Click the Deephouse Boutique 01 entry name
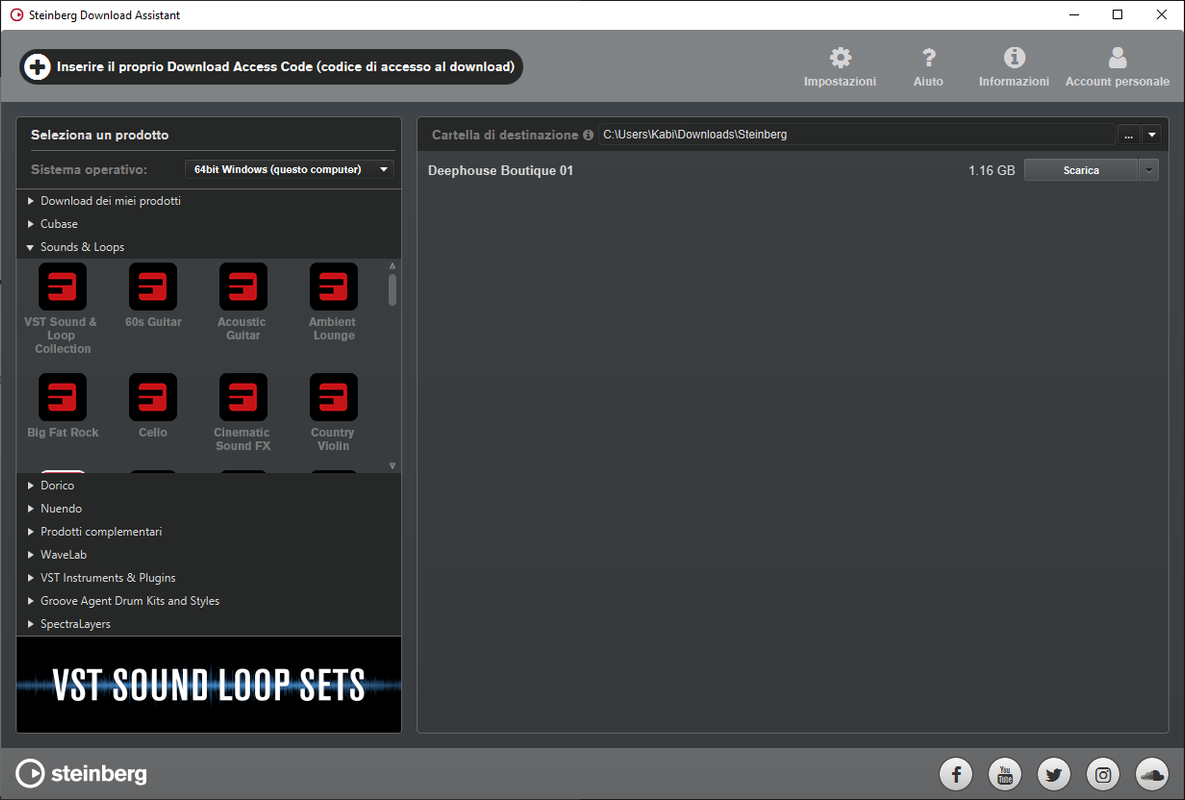This screenshot has width=1185, height=800. [x=500, y=171]
